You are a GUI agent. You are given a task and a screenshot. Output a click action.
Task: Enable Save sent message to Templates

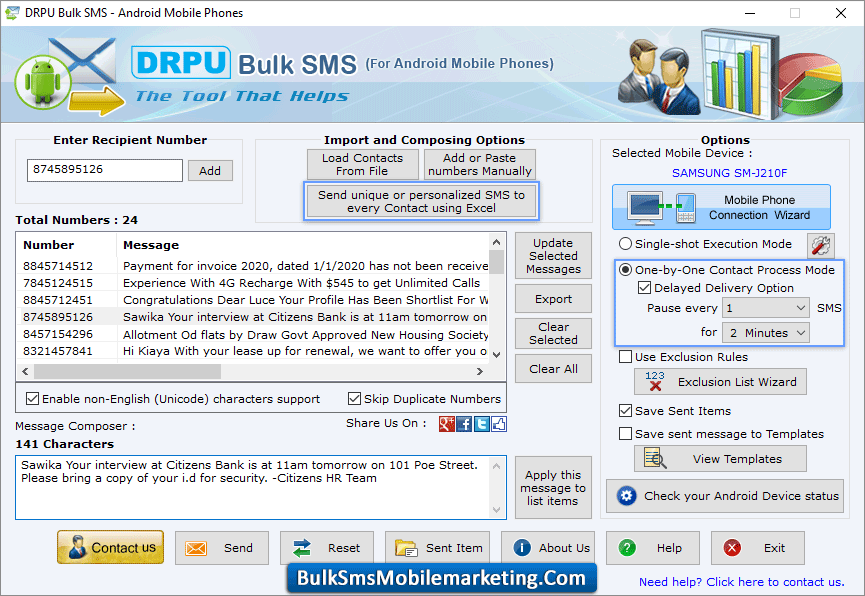click(625, 434)
